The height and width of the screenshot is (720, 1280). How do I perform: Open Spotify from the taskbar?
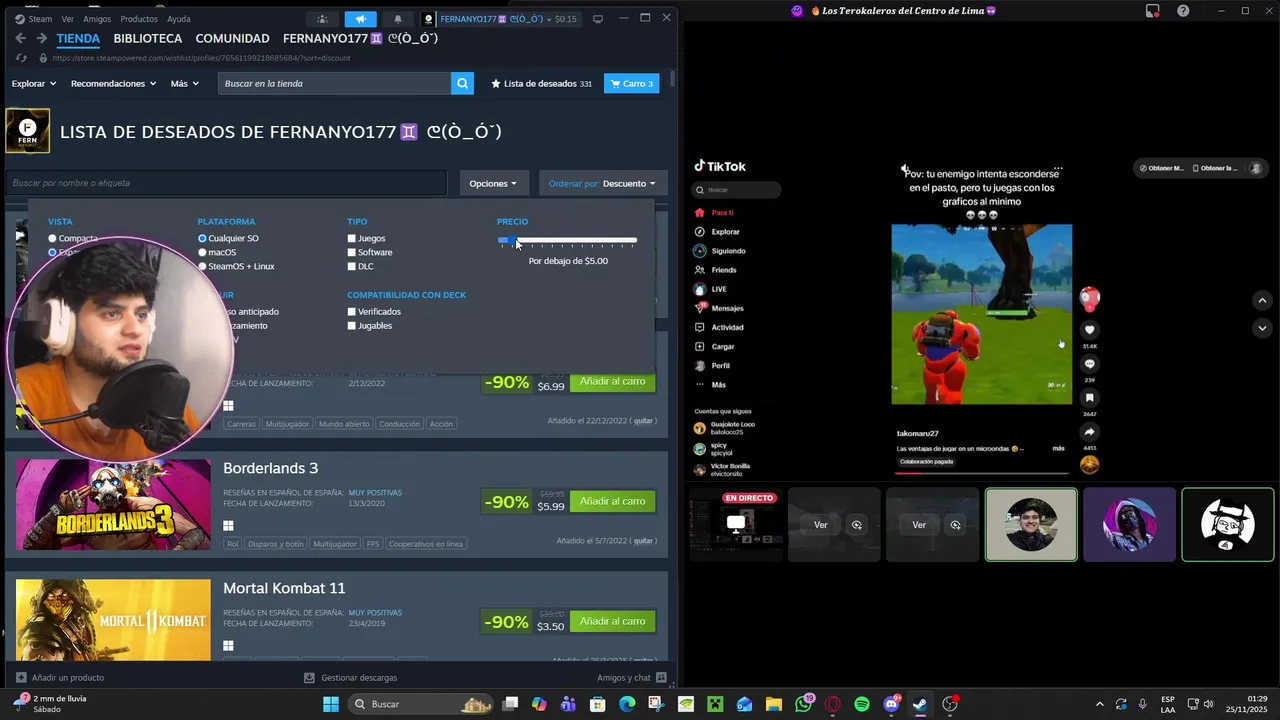tap(862, 704)
